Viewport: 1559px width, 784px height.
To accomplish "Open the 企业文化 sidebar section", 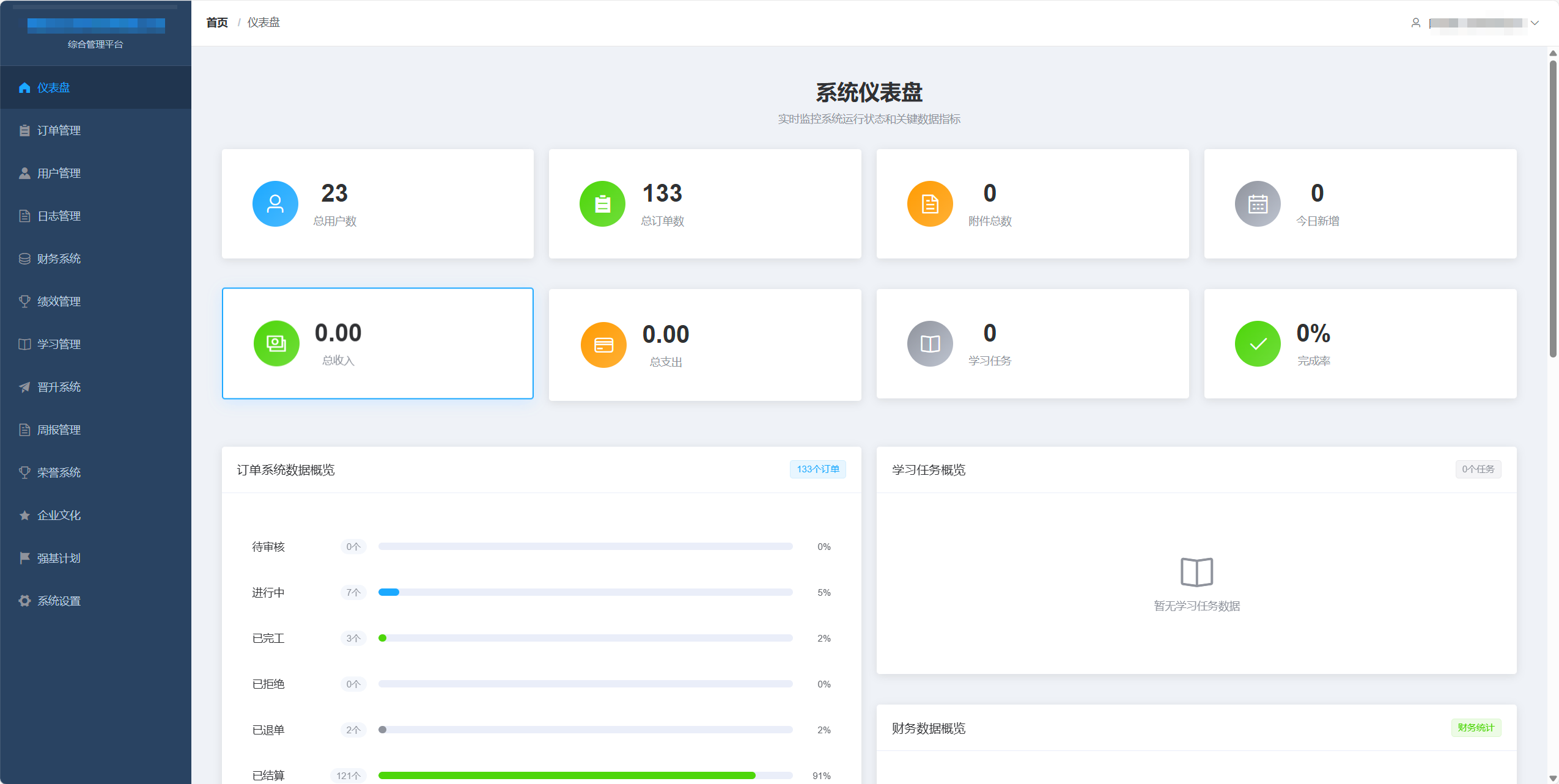I will click(x=58, y=515).
